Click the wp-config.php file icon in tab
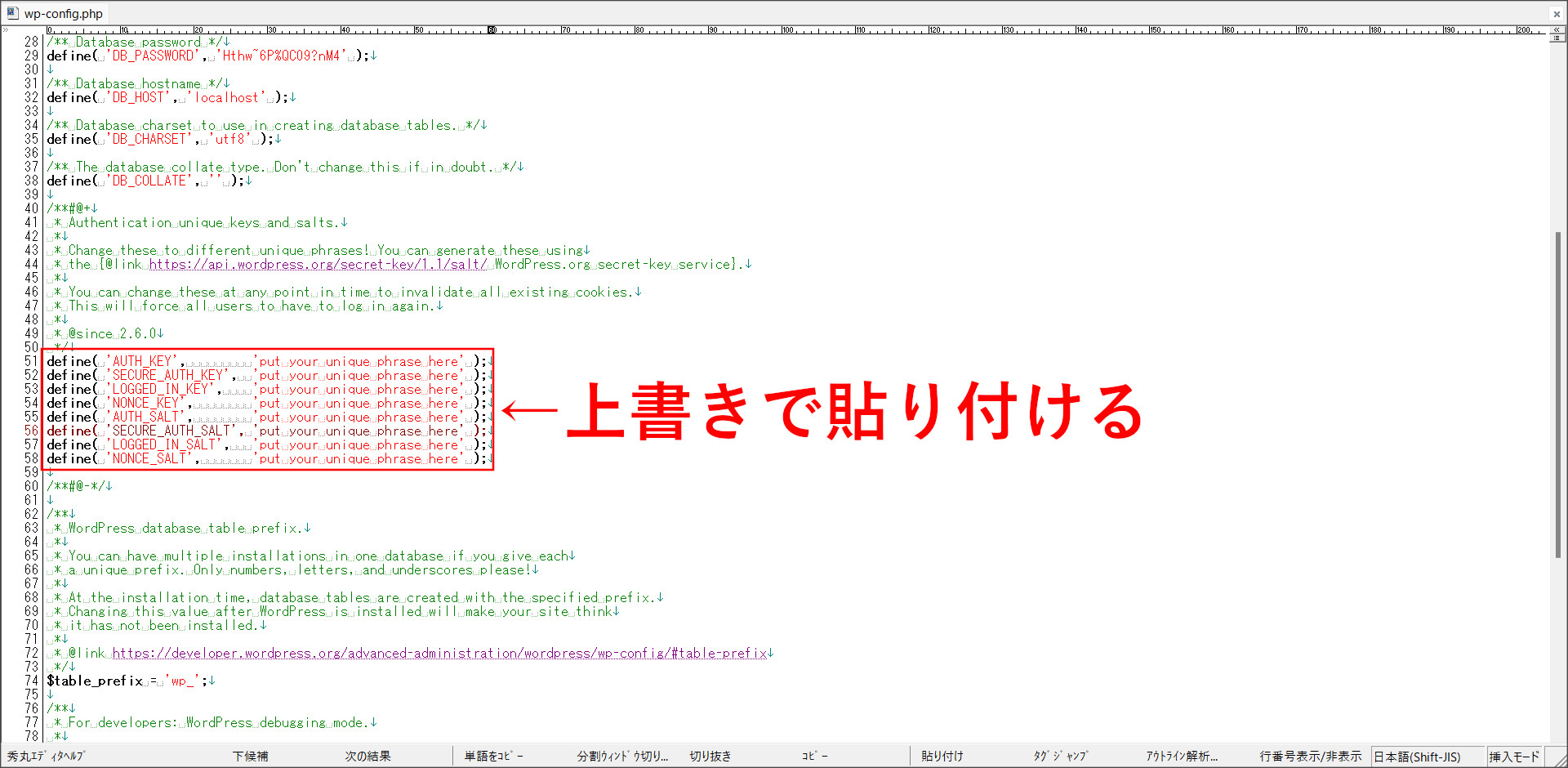1568x768 pixels. point(12,13)
